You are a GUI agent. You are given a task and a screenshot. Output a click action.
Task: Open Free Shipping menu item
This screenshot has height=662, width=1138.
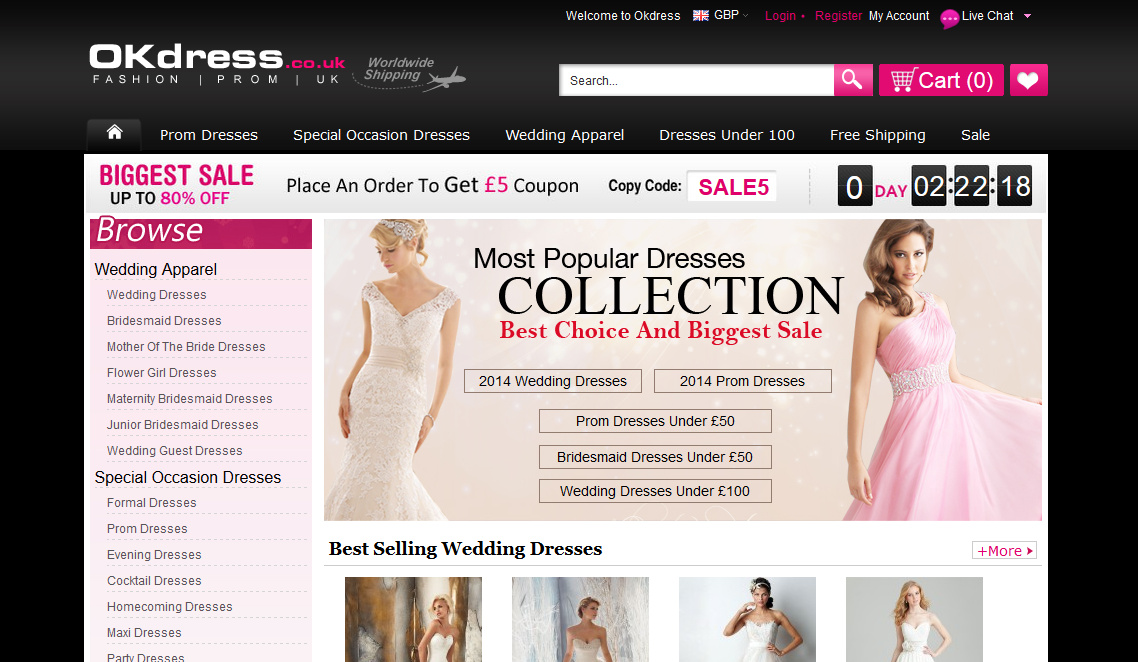[x=877, y=135]
